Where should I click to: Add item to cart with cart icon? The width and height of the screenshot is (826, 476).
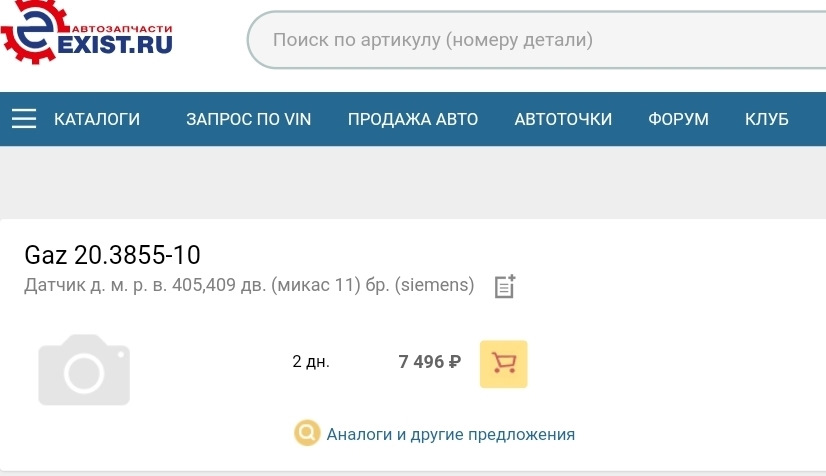click(503, 363)
